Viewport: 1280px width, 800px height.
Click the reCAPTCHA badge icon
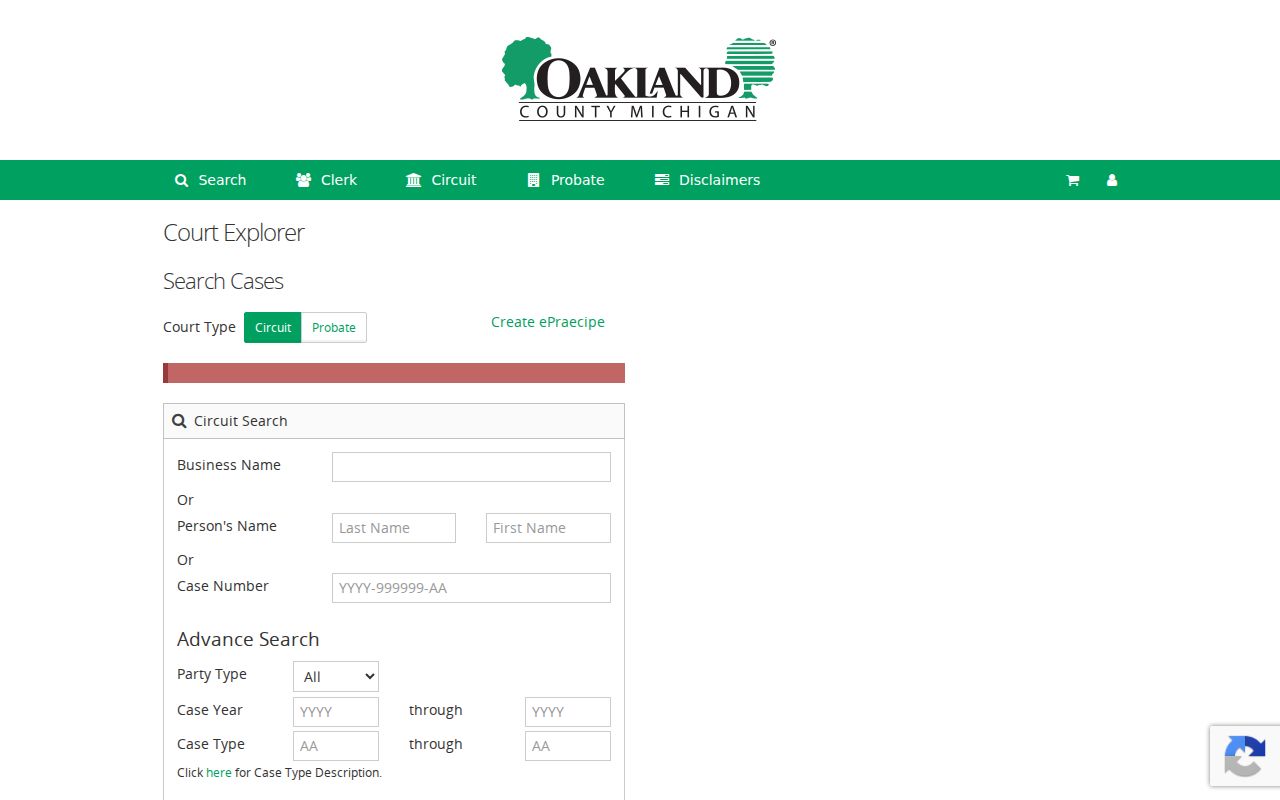1244,756
